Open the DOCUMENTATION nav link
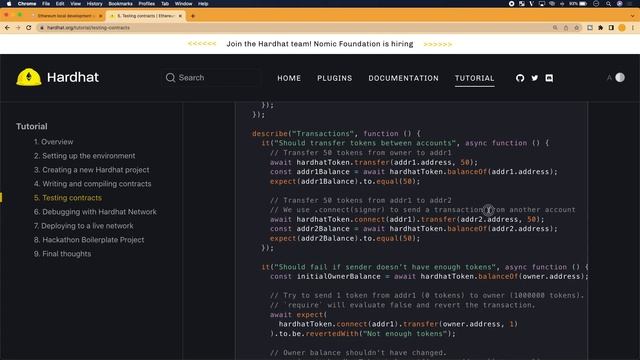 403,78
